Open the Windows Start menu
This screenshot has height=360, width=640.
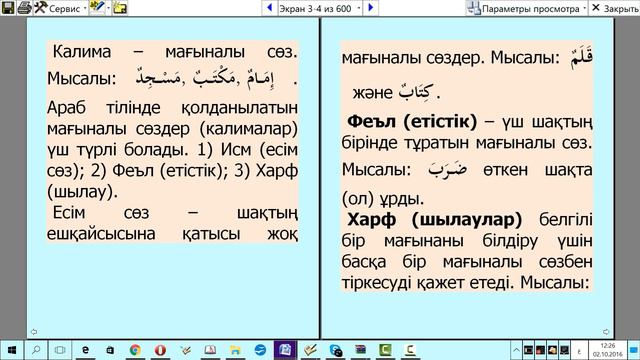coord(12,350)
